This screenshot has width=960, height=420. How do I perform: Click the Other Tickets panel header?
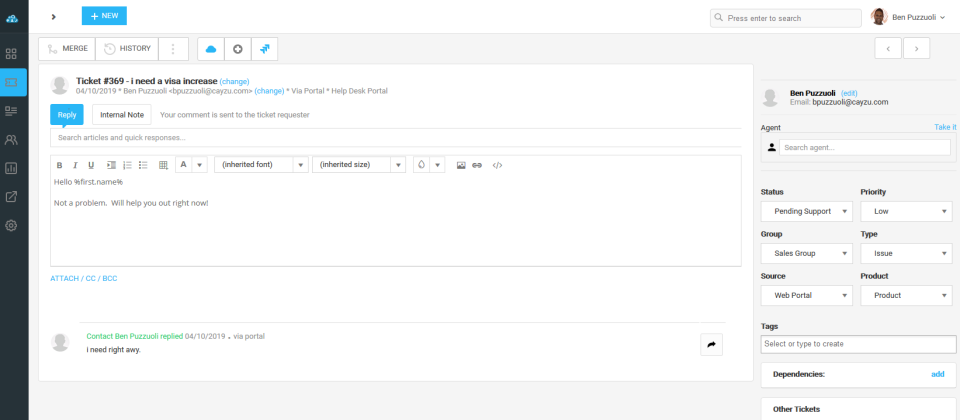(858, 409)
